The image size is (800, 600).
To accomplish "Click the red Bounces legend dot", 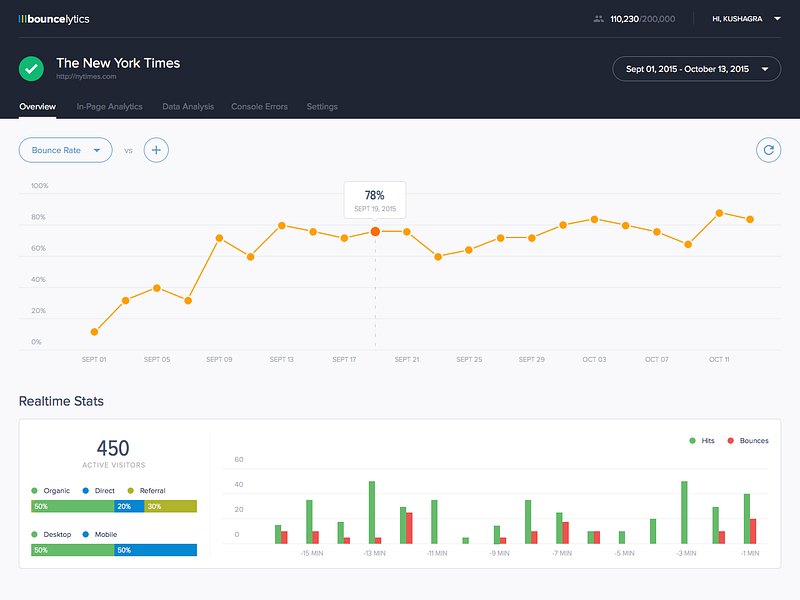I will (x=731, y=440).
